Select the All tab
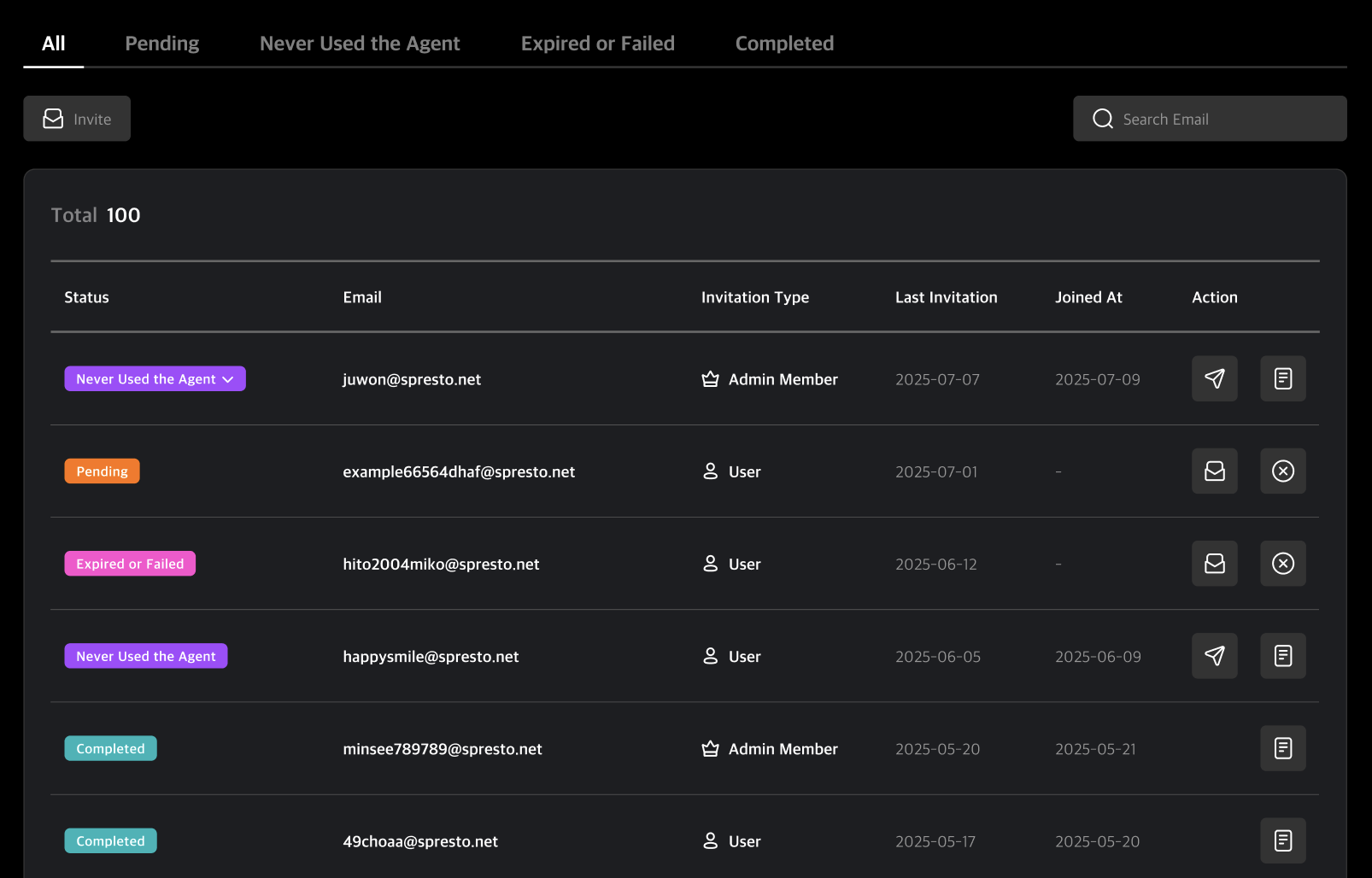Image resolution: width=1372 pixels, height=878 pixels. pos(53,44)
